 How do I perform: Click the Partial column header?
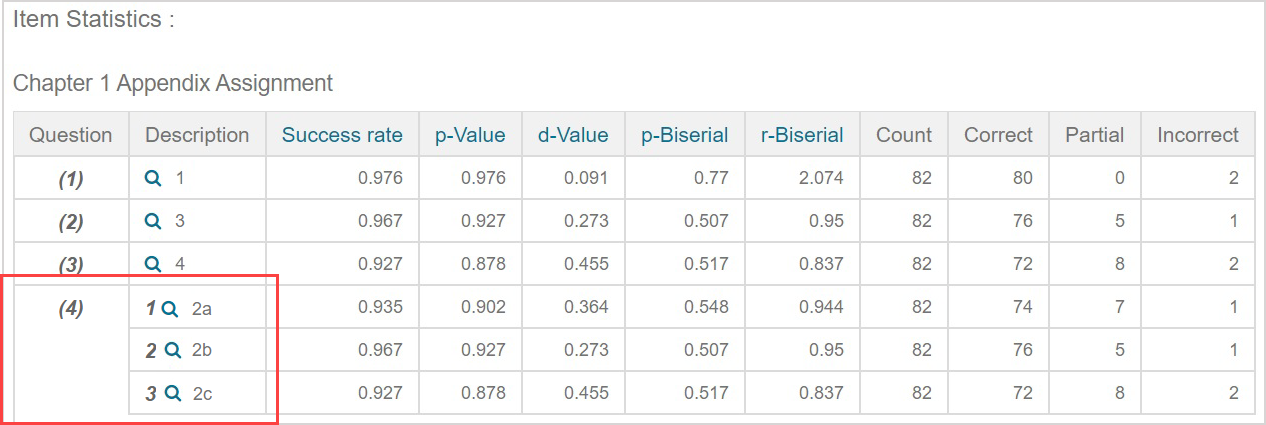[1095, 135]
